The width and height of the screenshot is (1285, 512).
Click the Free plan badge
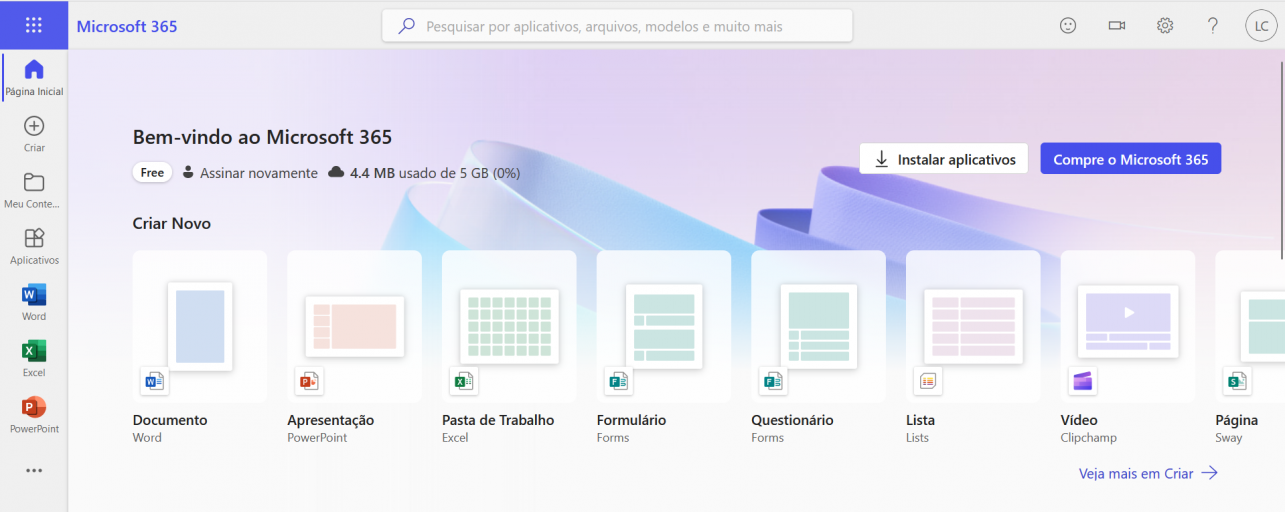(x=152, y=173)
